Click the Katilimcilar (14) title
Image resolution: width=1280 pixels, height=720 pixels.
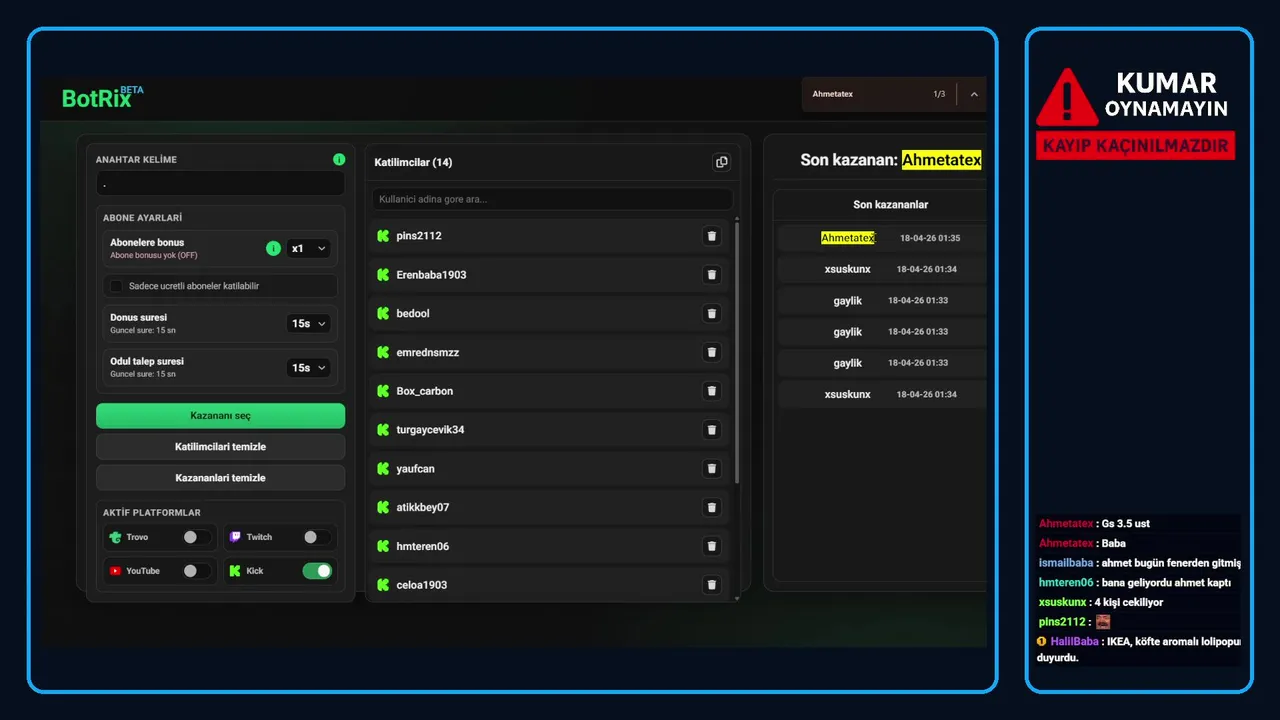point(413,162)
